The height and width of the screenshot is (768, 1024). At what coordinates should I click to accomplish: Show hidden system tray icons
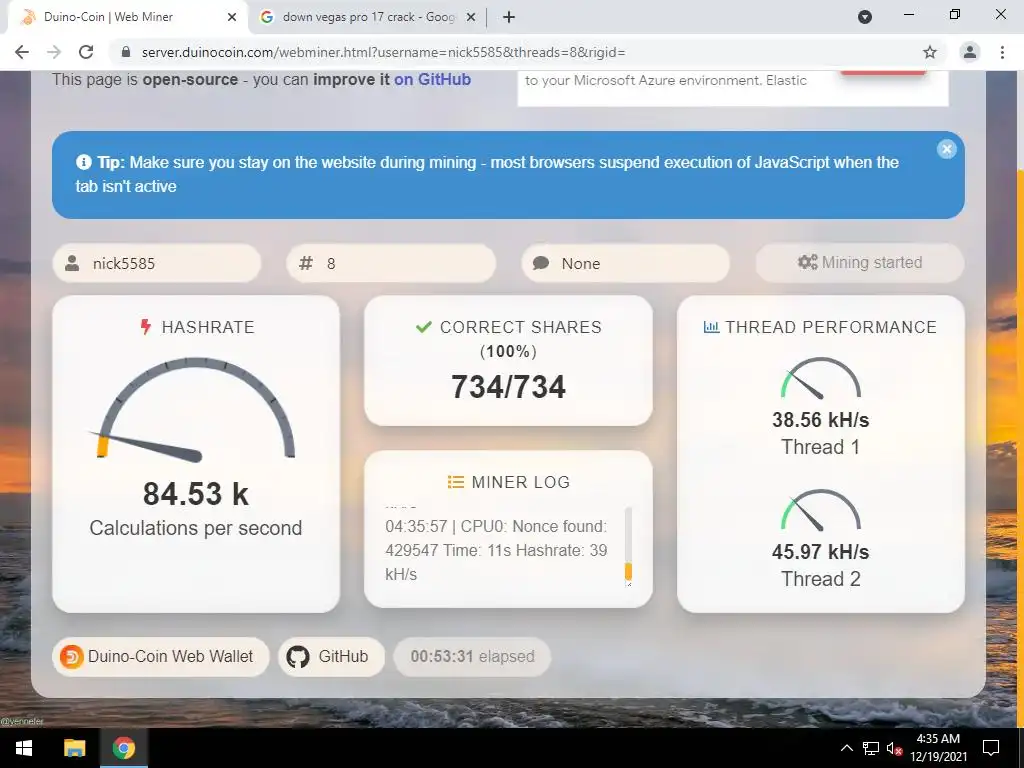pyautogui.click(x=846, y=748)
